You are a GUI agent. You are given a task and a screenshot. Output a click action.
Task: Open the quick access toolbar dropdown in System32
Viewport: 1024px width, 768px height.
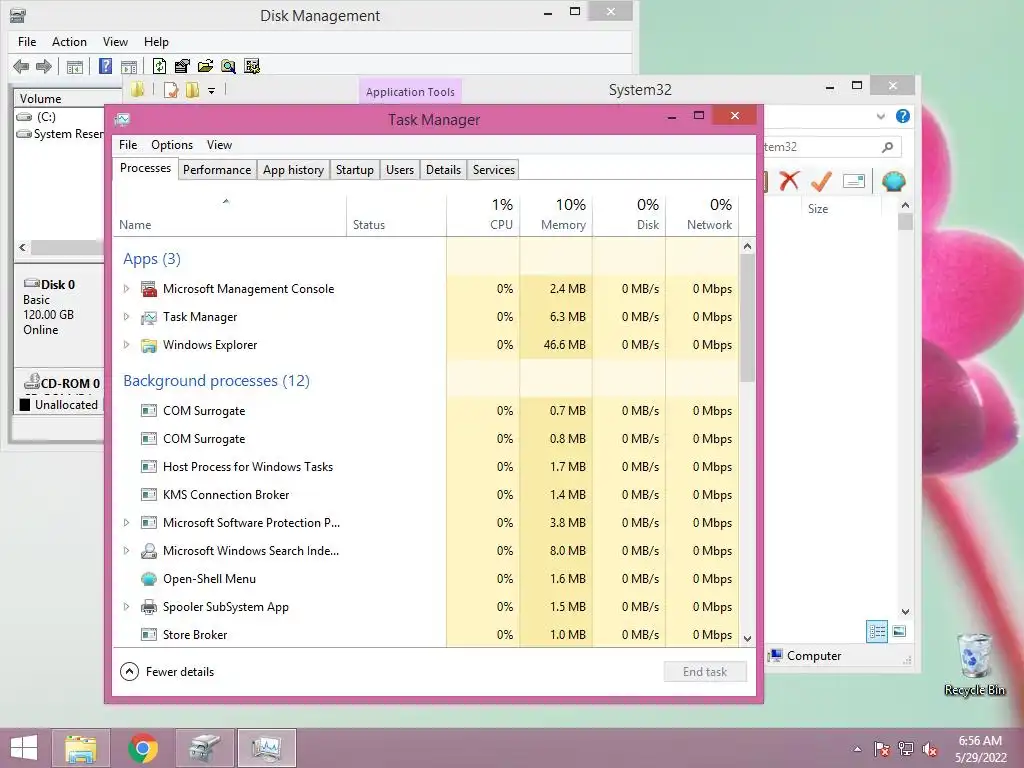point(212,91)
